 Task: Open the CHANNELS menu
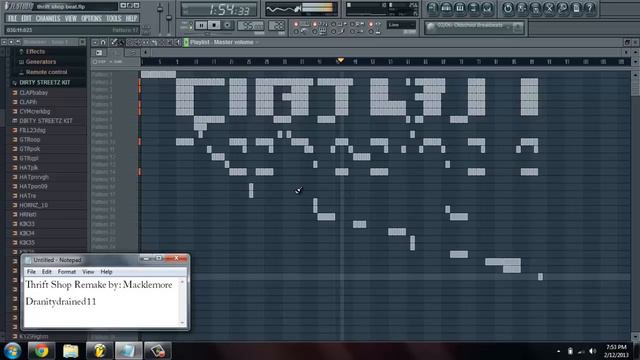tap(48, 18)
